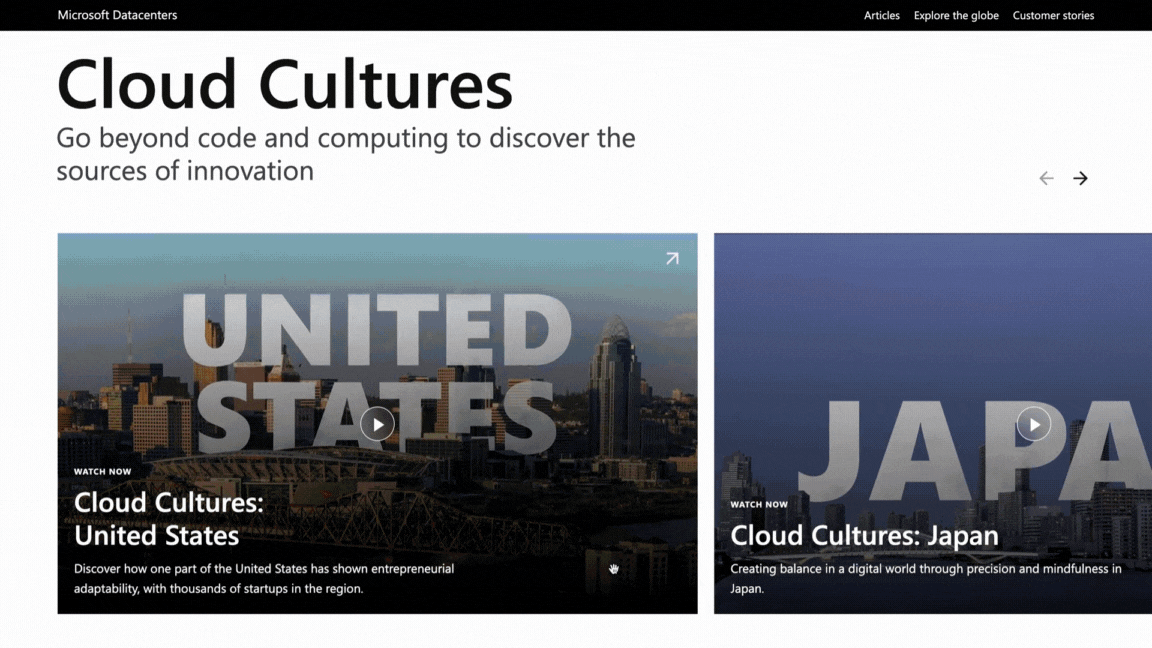Play the Japan video
This screenshot has width=1152, height=648.
coord(1033,424)
